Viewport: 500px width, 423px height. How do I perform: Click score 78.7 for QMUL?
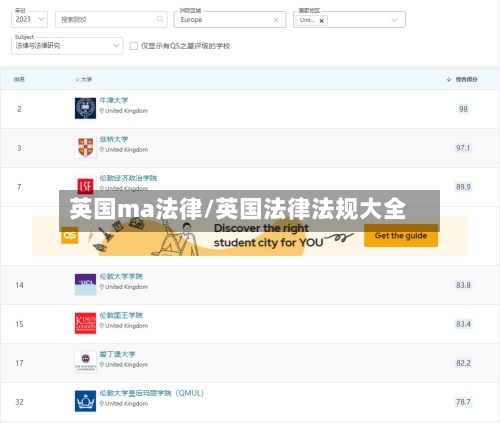[x=463, y=402]
